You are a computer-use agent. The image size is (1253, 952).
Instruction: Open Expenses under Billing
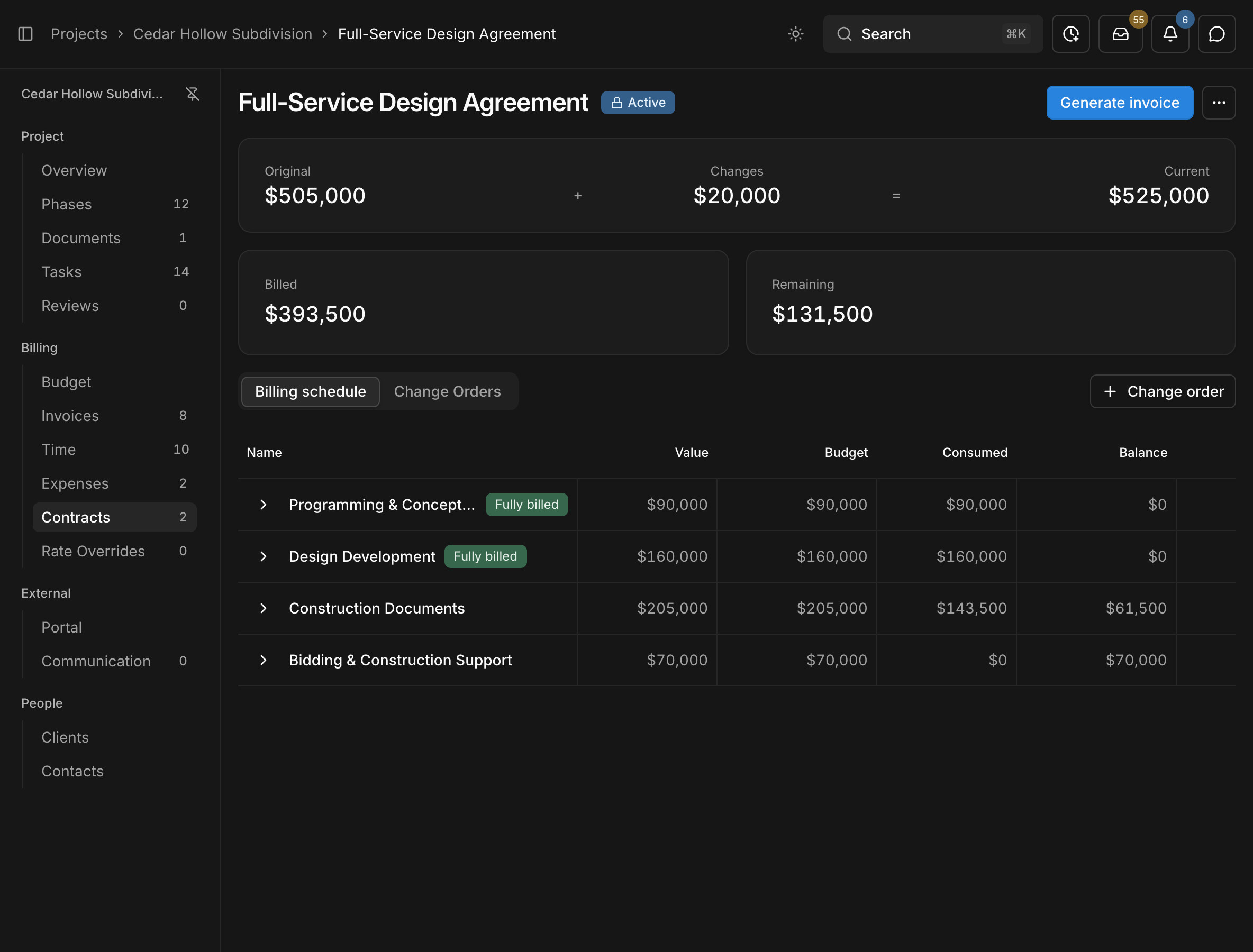114,483
